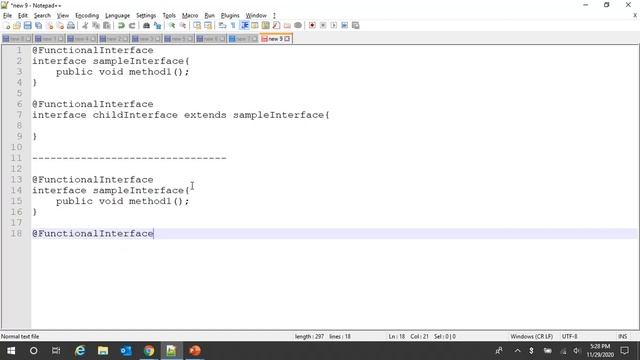Open the Edit menu

pyautogui.click(x=22, y=16)
